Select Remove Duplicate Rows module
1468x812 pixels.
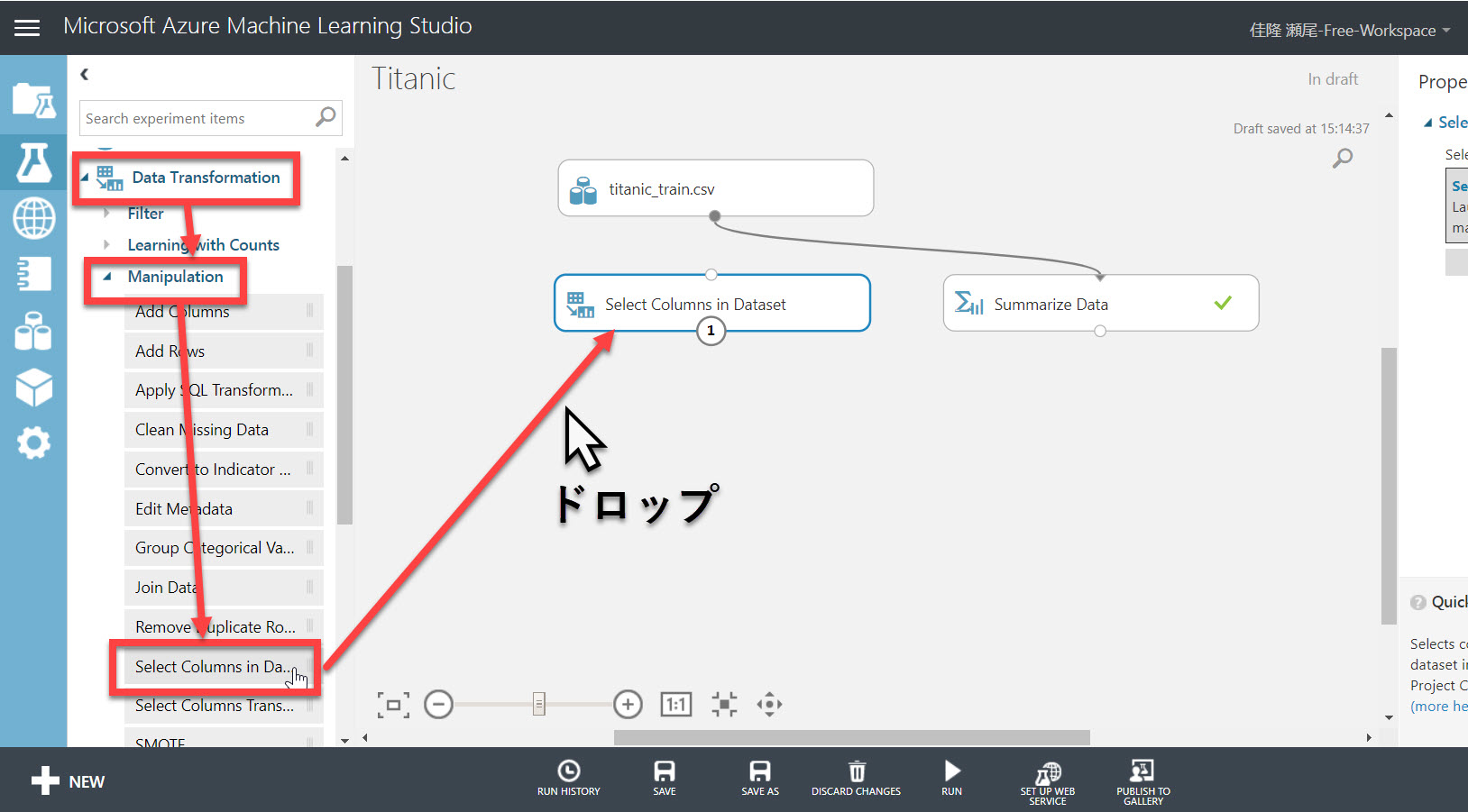[224, 627]
